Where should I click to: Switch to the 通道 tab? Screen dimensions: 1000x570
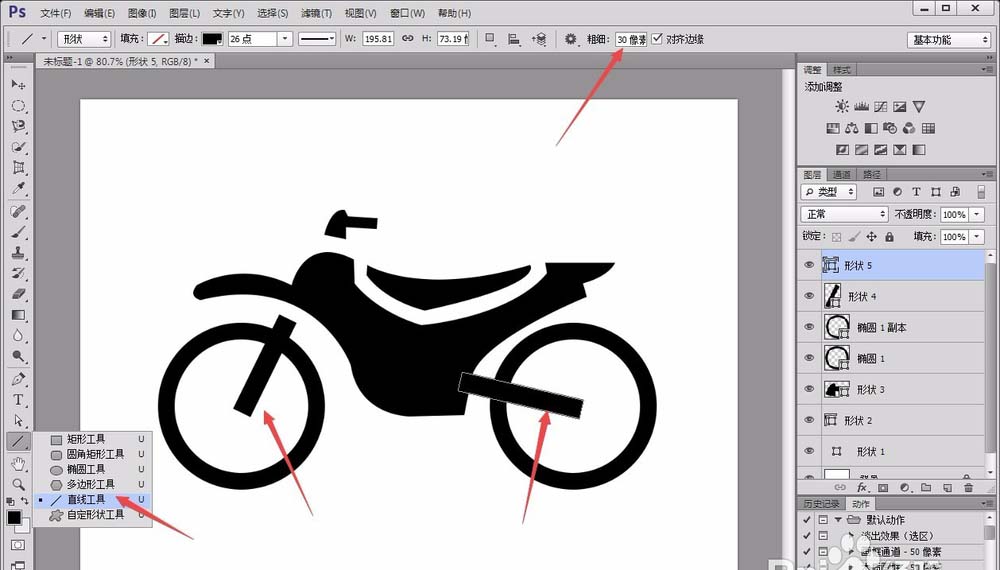pos(841,174)
